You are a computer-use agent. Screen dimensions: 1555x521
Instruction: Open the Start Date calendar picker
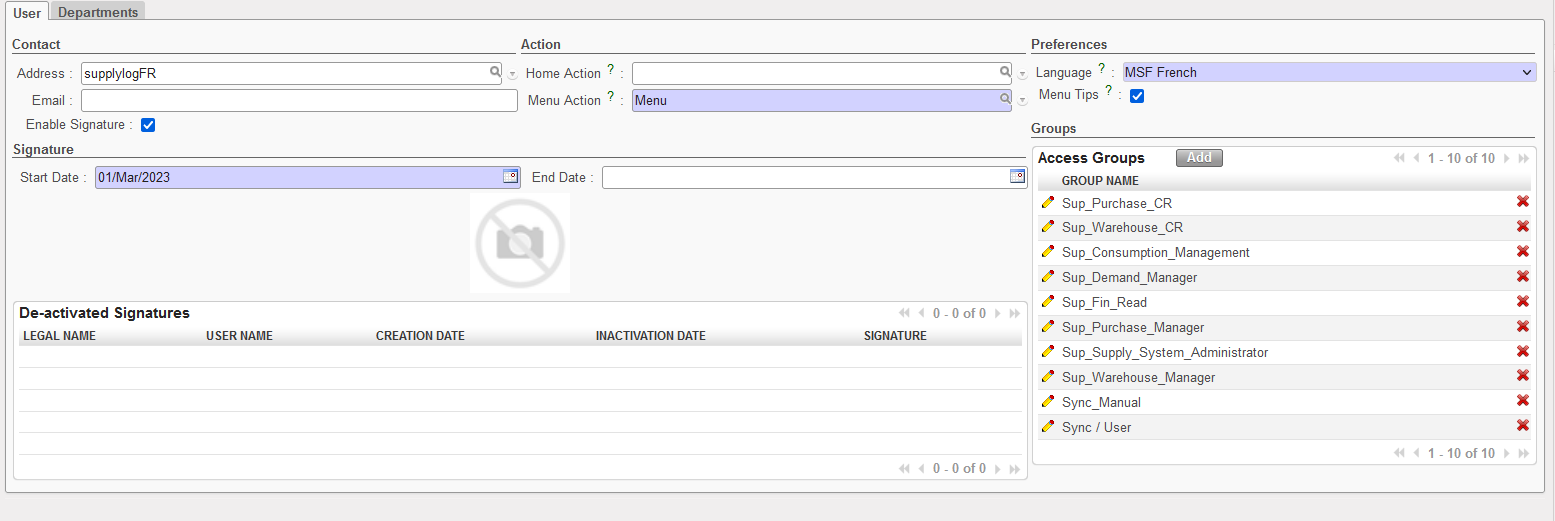(x=510, y=176)
